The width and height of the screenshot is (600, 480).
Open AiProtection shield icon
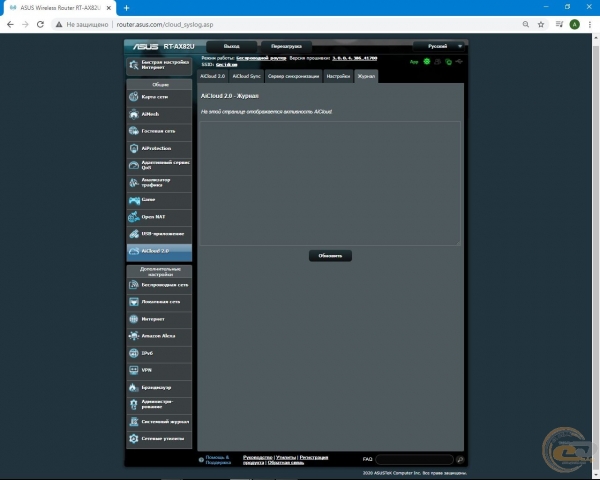134,148
